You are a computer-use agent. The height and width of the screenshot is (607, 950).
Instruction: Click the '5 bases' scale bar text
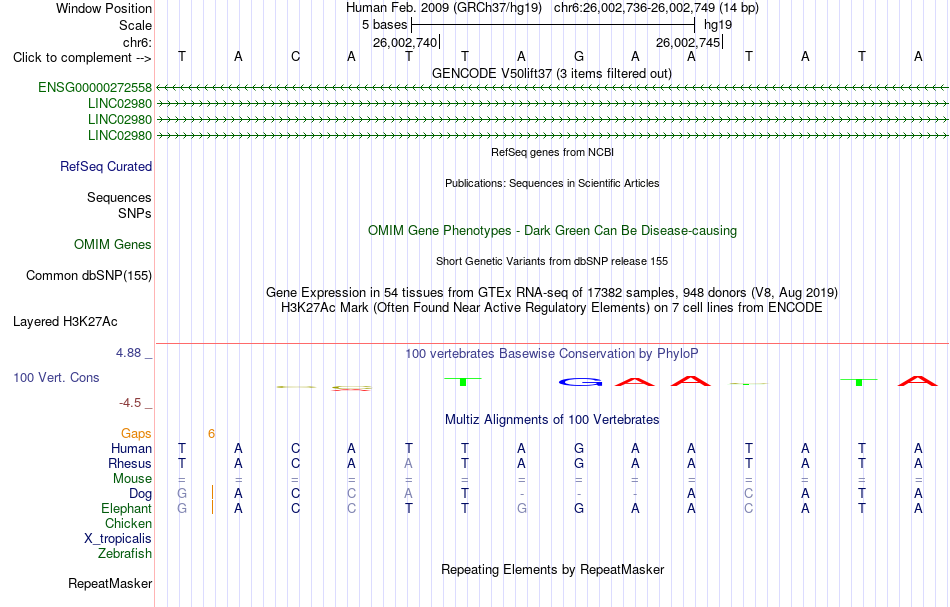click(385, 25)
